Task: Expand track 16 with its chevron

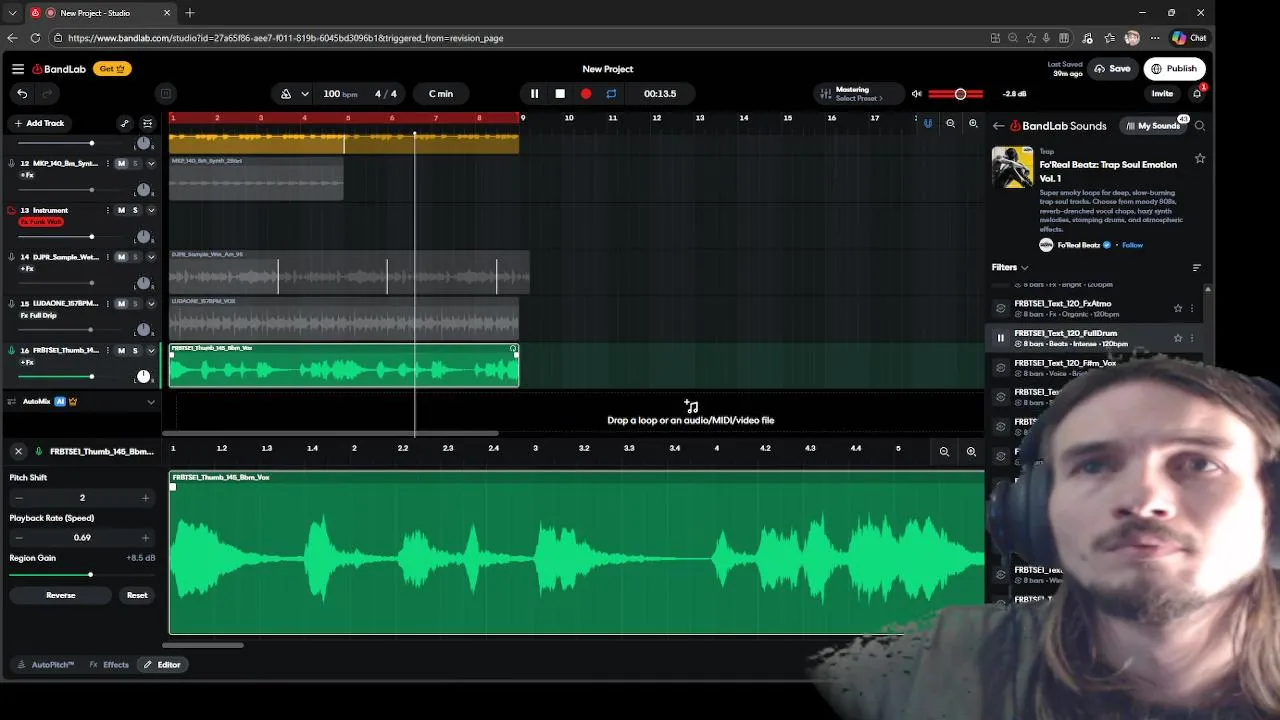Action: click(151, 351)
